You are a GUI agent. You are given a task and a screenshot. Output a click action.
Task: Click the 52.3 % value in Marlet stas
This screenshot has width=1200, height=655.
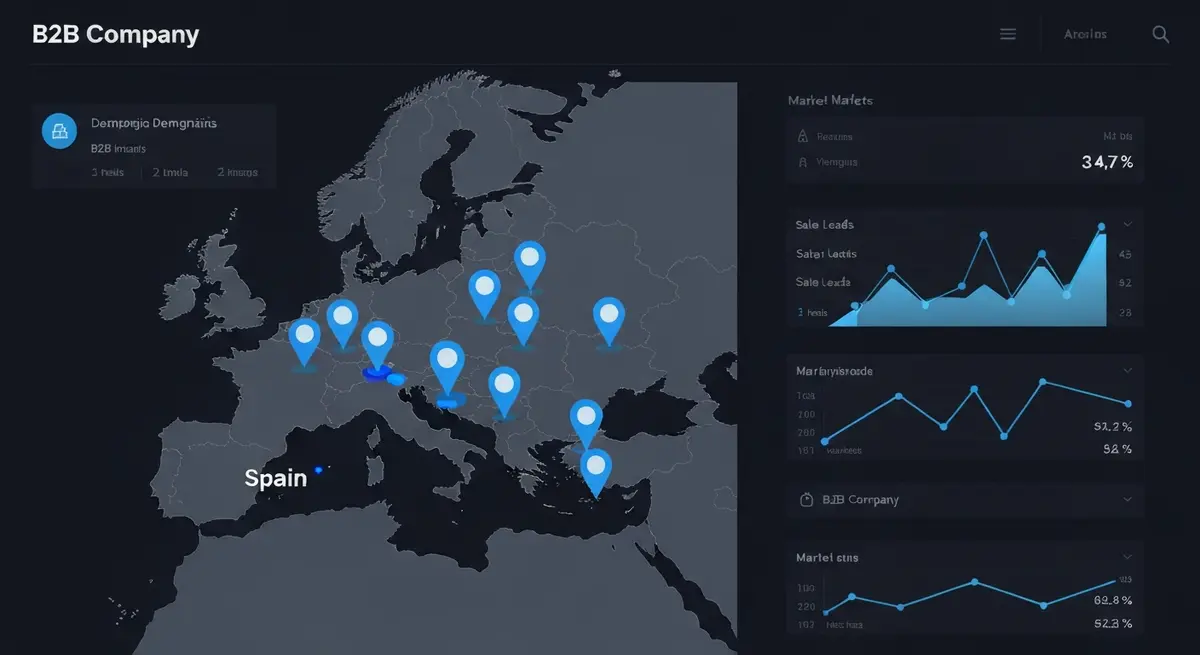coord(1113,623)
